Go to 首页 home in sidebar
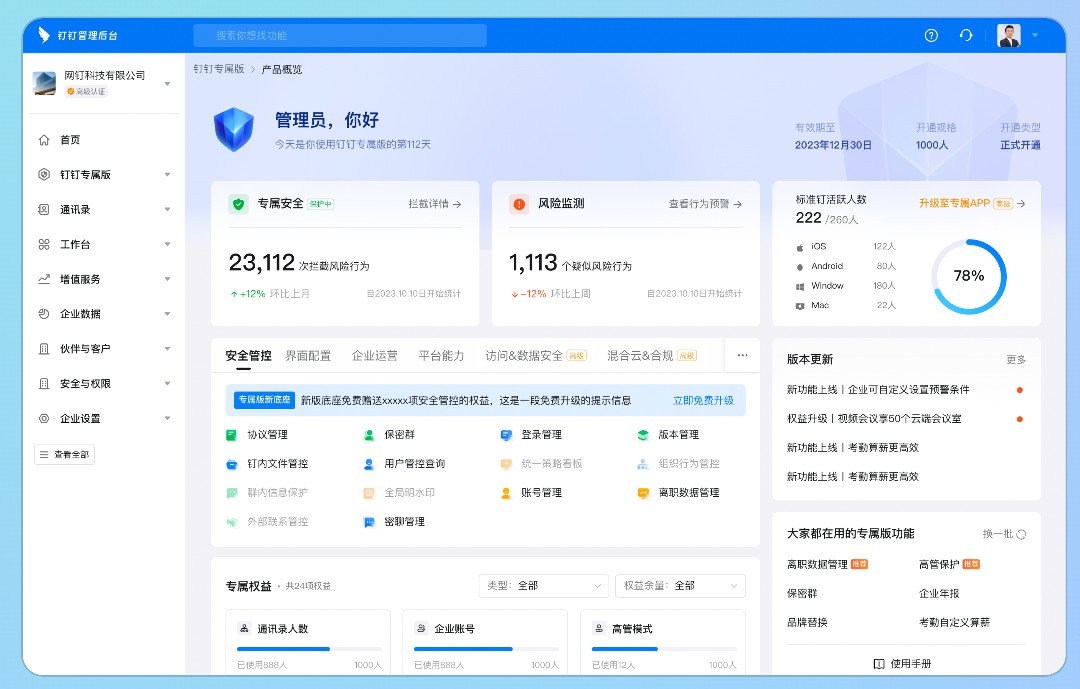The image size is (1080, 689). 70,140
